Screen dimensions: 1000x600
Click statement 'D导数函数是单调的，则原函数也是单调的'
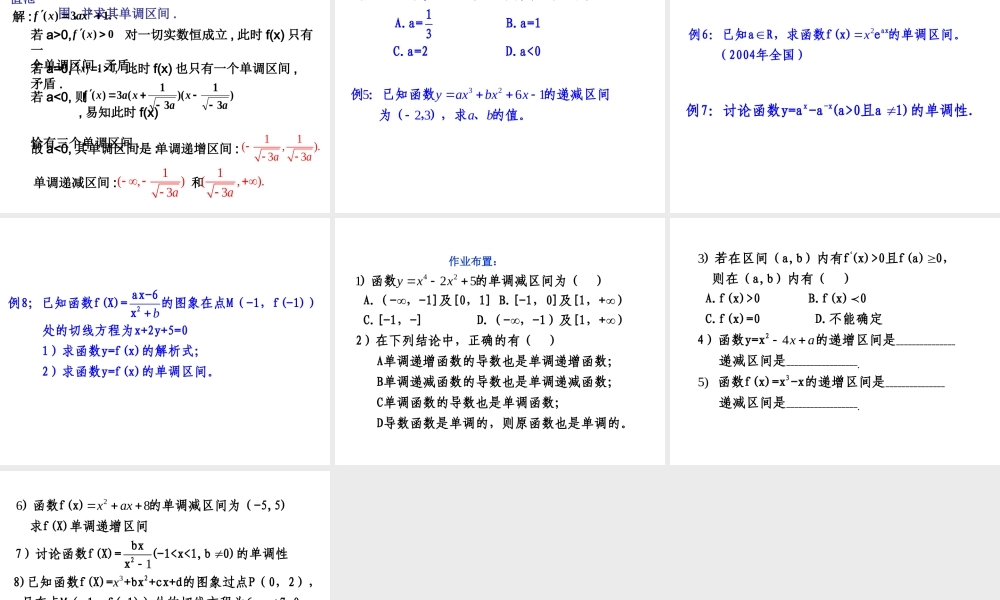click(501, 423)
